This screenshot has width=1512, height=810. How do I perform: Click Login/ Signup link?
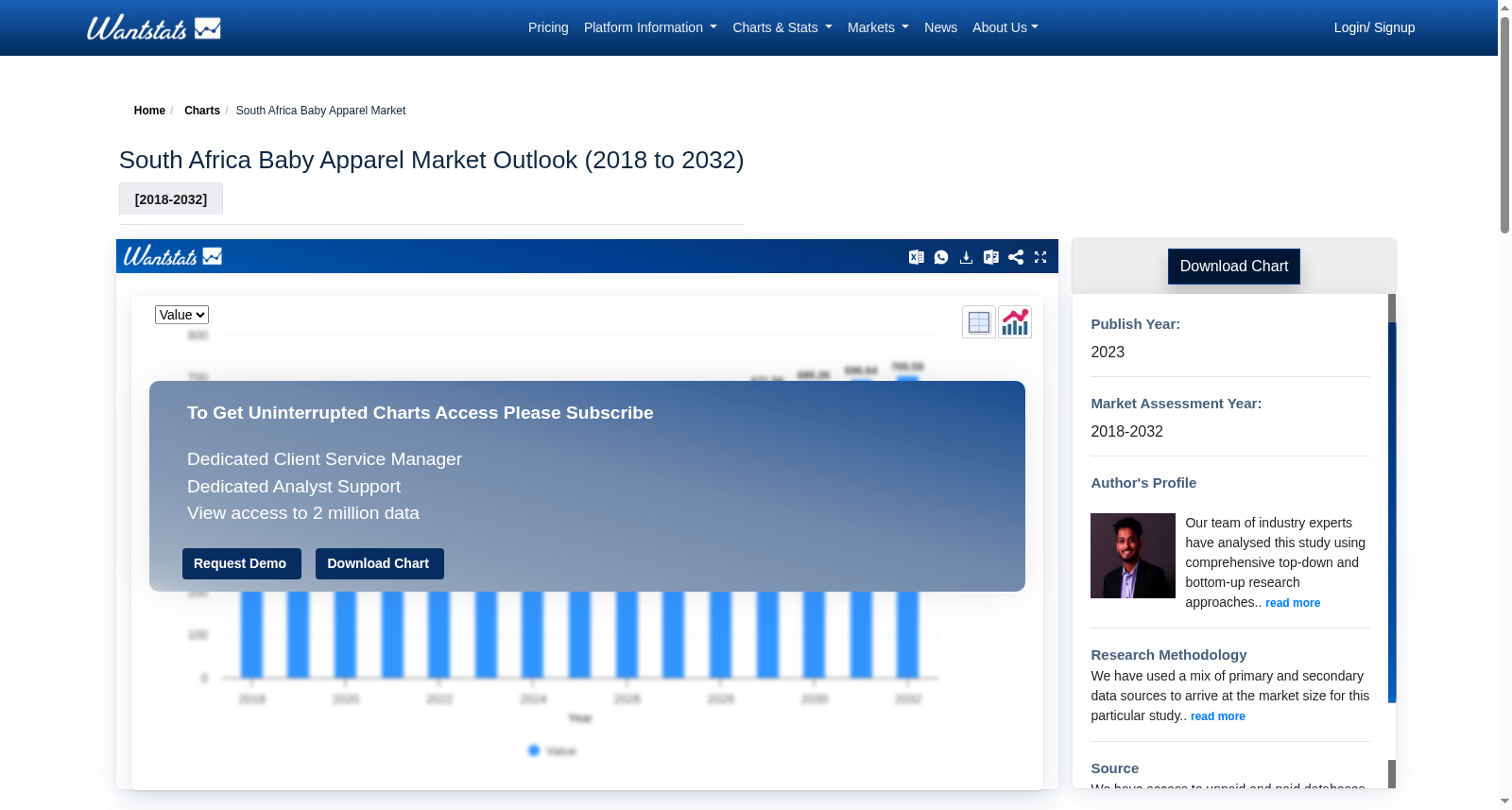tap(1374, 27)
